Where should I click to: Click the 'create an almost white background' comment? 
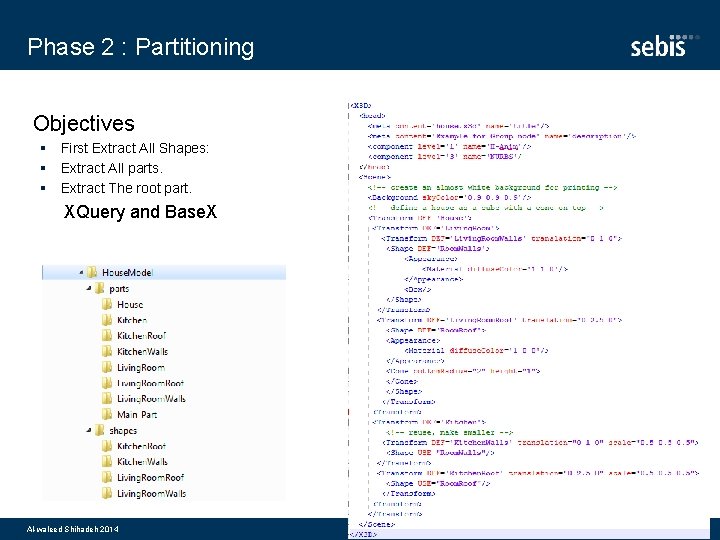tap(492, 187)
